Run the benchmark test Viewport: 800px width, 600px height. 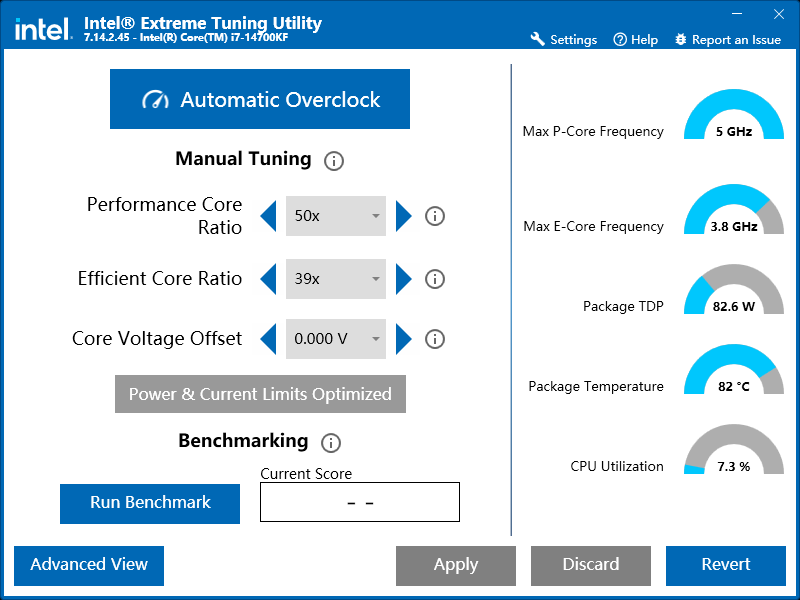[150, 503]
